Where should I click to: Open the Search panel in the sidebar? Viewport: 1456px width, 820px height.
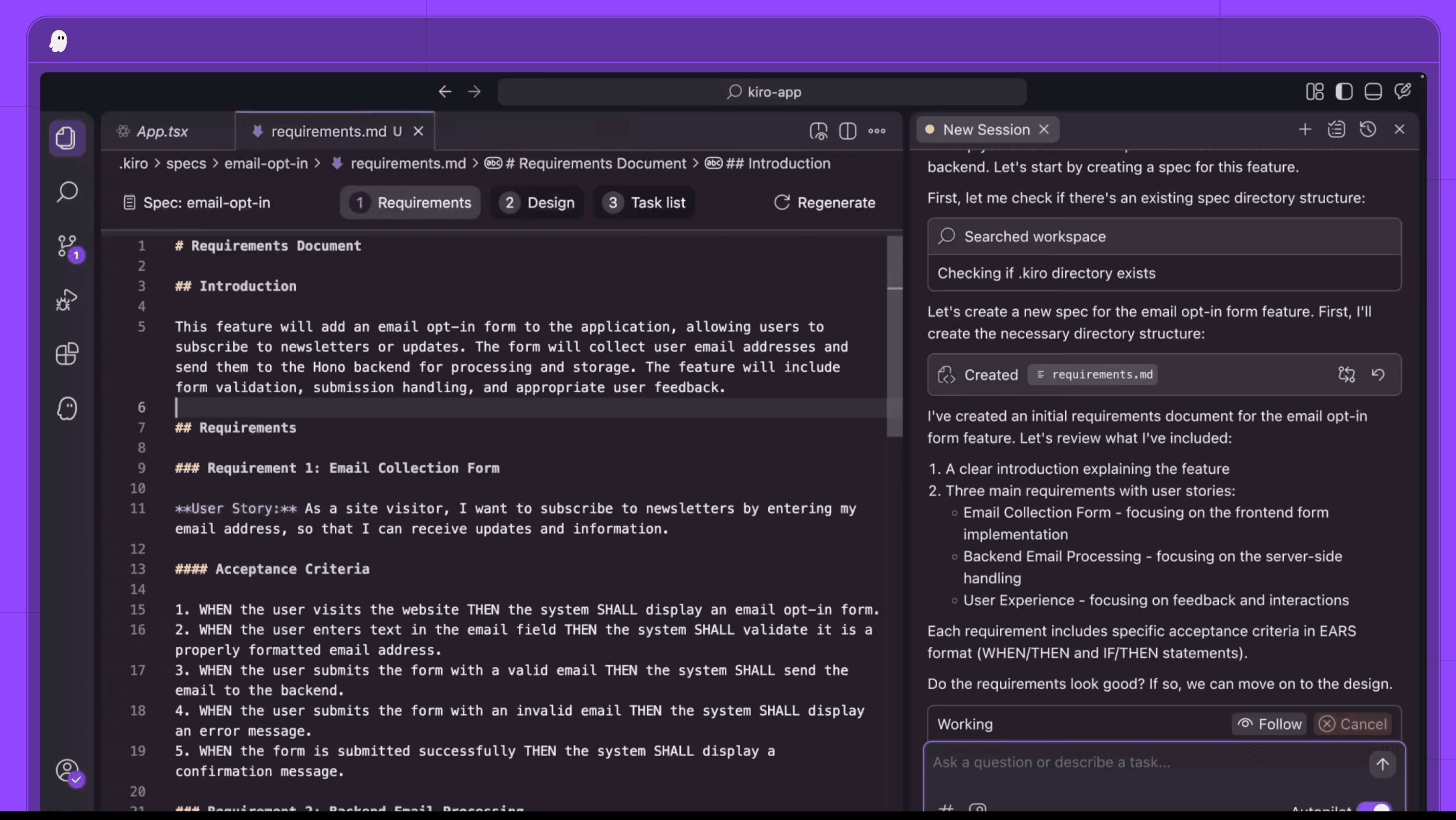coord(67,192)
